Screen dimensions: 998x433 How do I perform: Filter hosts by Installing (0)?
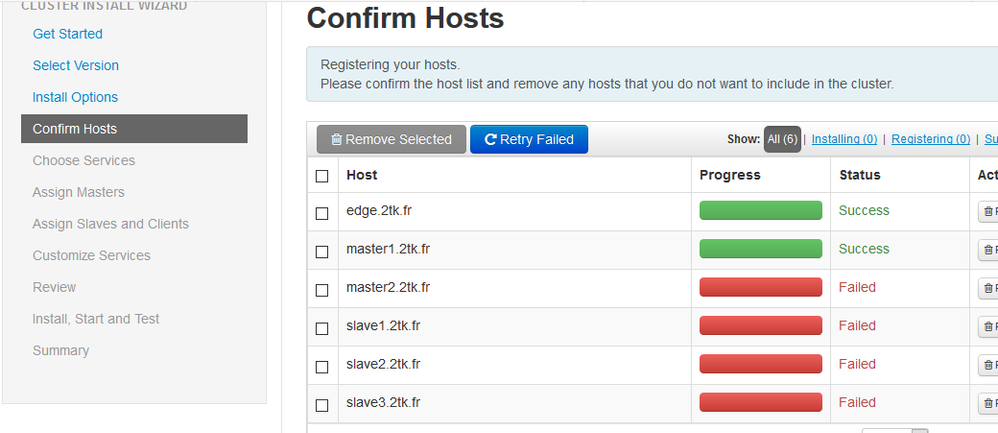844,140
